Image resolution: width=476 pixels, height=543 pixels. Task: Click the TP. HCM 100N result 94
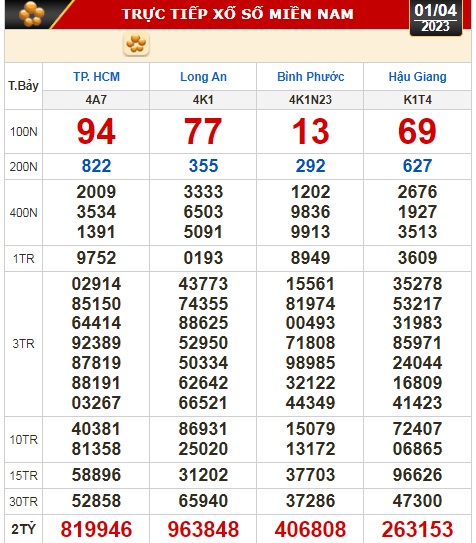[96, 131]
